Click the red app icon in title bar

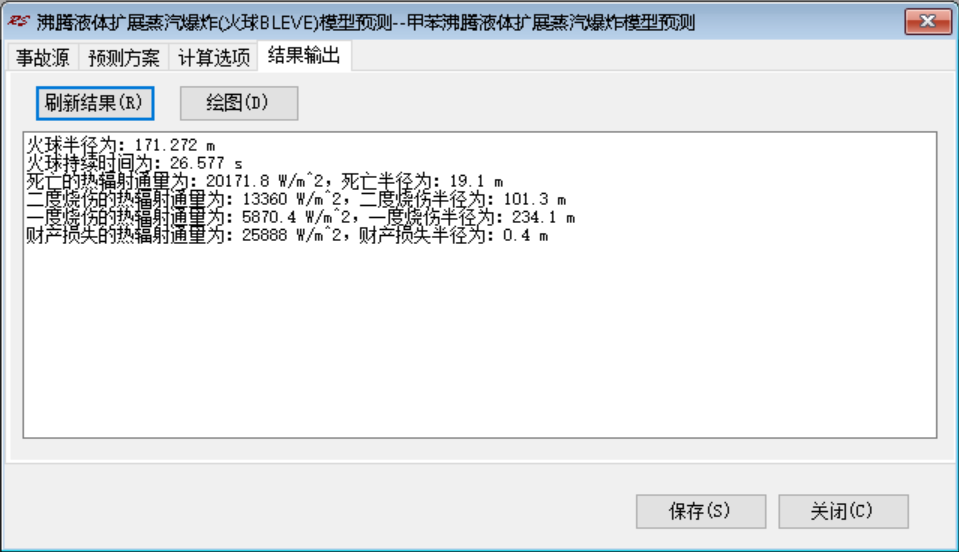(18, 22)
